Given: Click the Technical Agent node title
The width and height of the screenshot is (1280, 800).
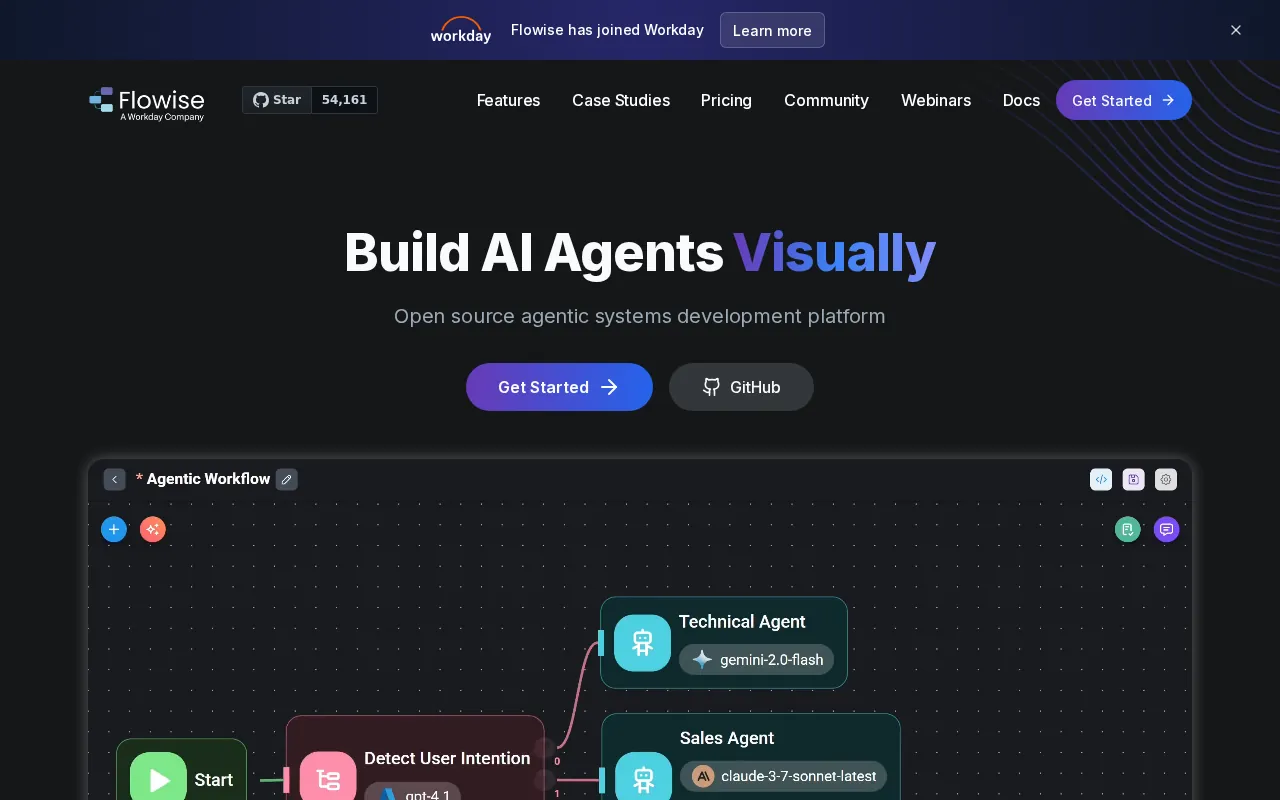Looking at the screenshot, I should point(742,622).
